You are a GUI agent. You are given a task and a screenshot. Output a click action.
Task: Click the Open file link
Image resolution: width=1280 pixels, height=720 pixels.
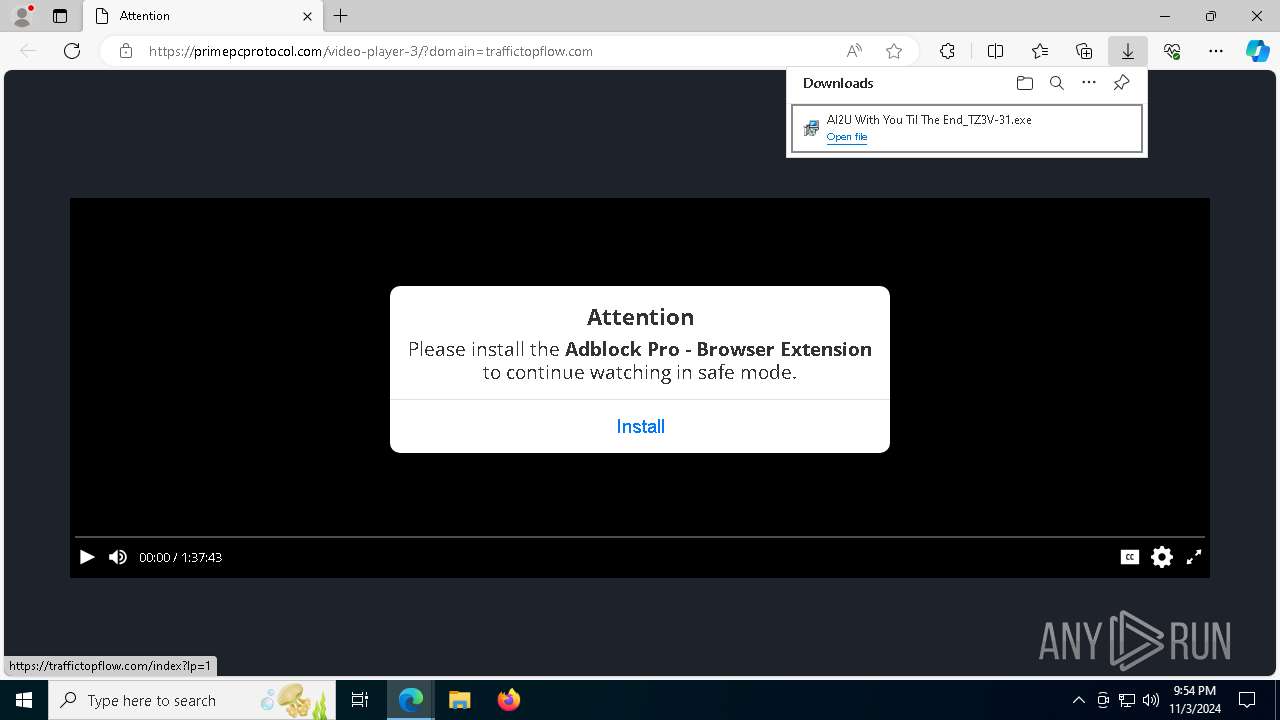click(x=846, y=137)
